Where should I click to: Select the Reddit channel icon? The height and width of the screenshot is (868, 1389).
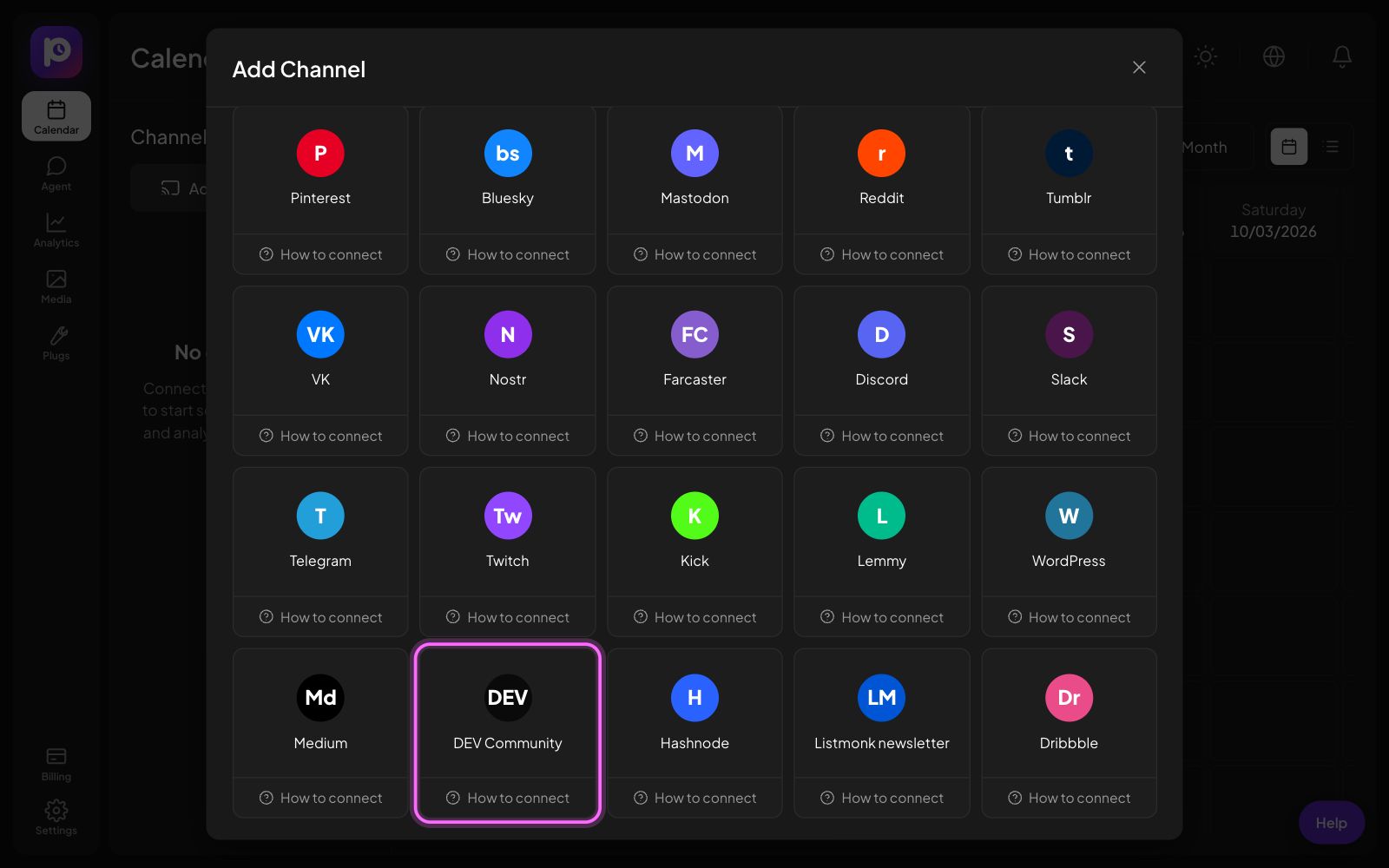coord(882,154)
